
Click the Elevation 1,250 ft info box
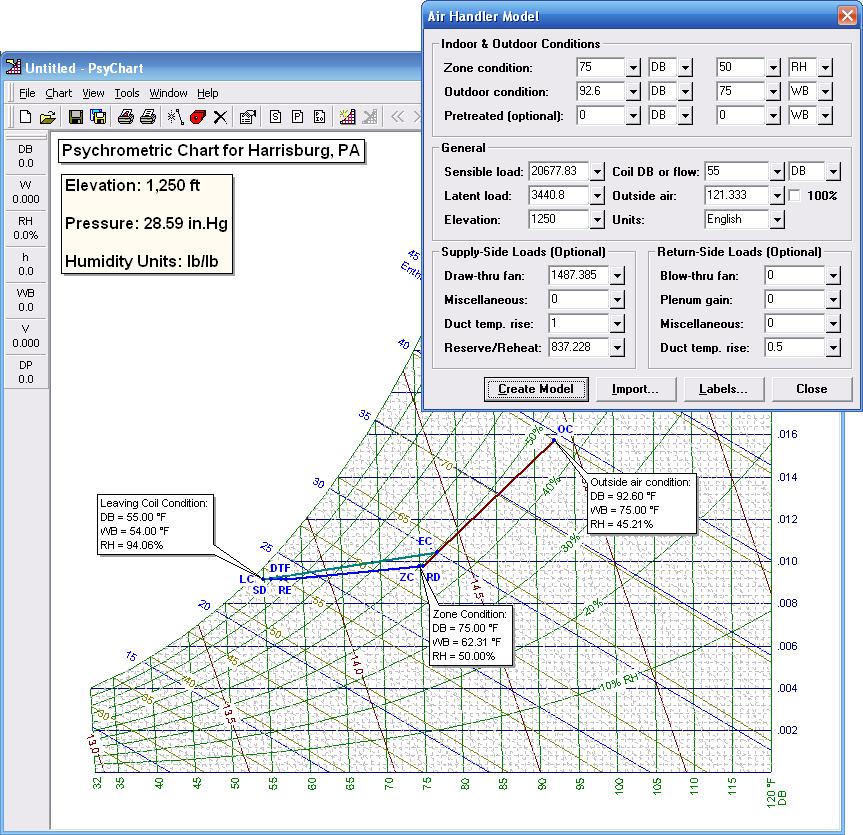tap(146, 223)
